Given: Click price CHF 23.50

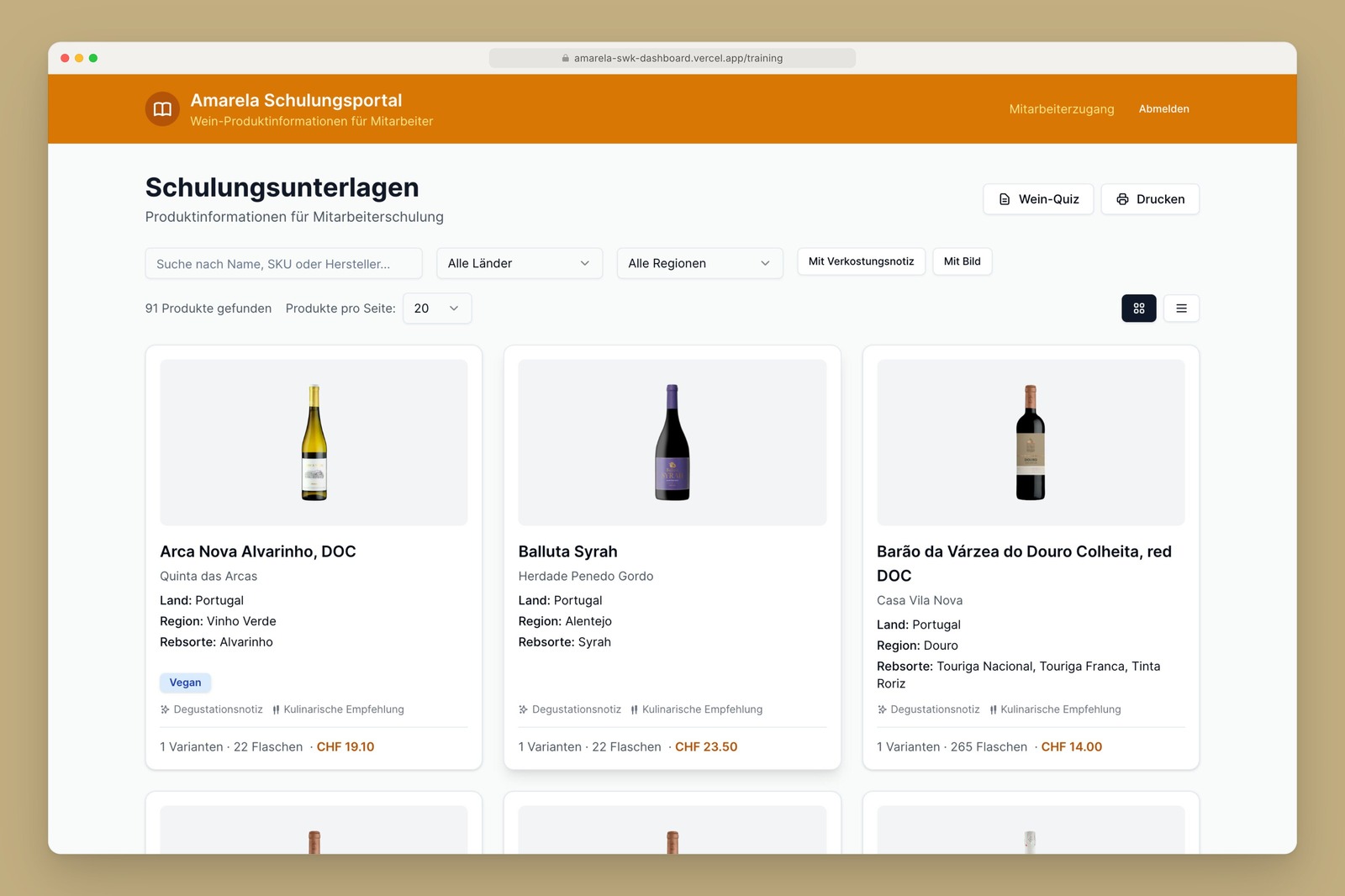Looking at the screenshot, I should [x=706, y=746].
